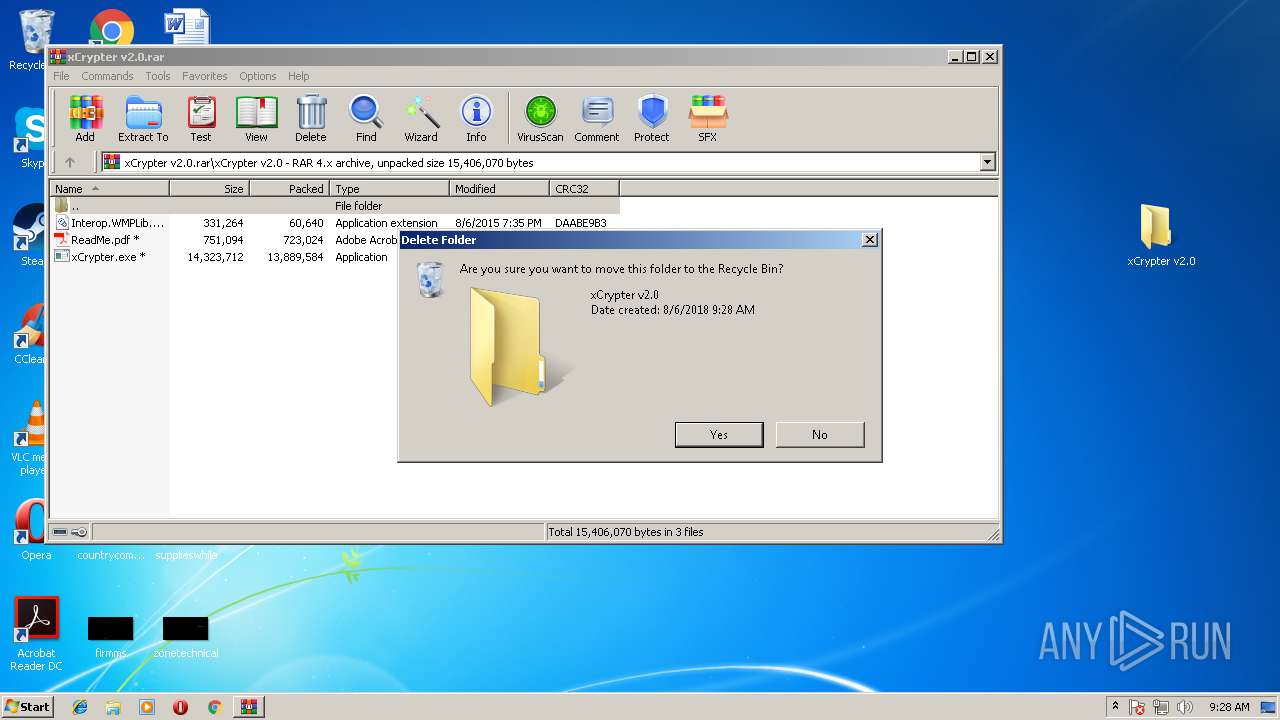Open Extract To tool
The width and height of the screenshot is (1280, 720).
pyautogui.click(x=143, y=119)
